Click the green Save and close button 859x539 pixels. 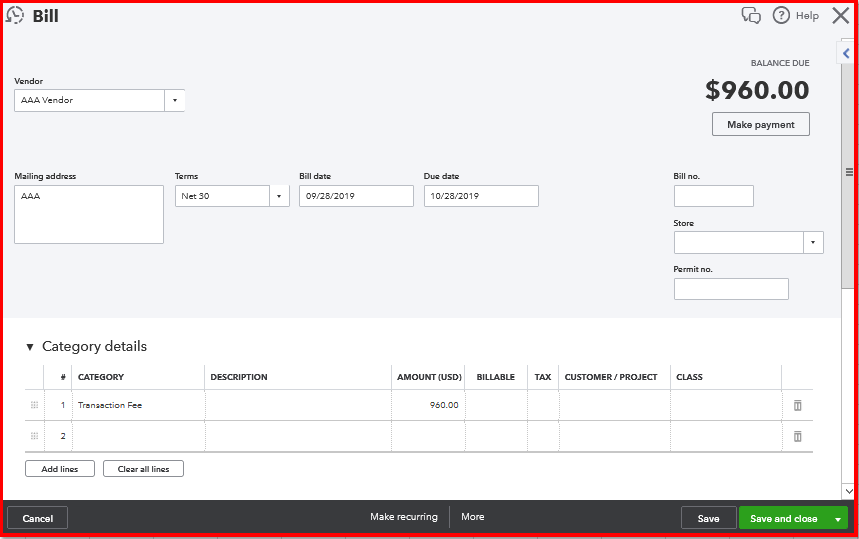(783, 518)
